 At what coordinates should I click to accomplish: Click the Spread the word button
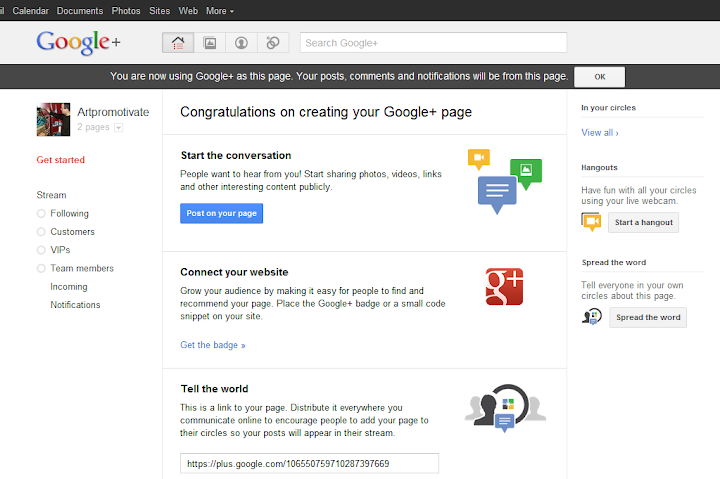[x=648, y=317]
